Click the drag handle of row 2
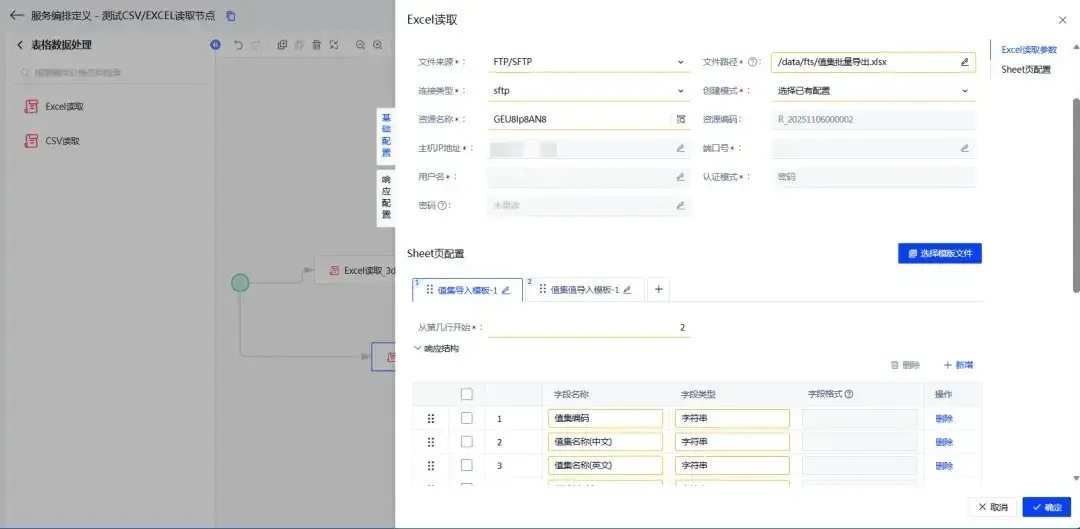This screenshot has width=1080, height=529. point(431,442)
